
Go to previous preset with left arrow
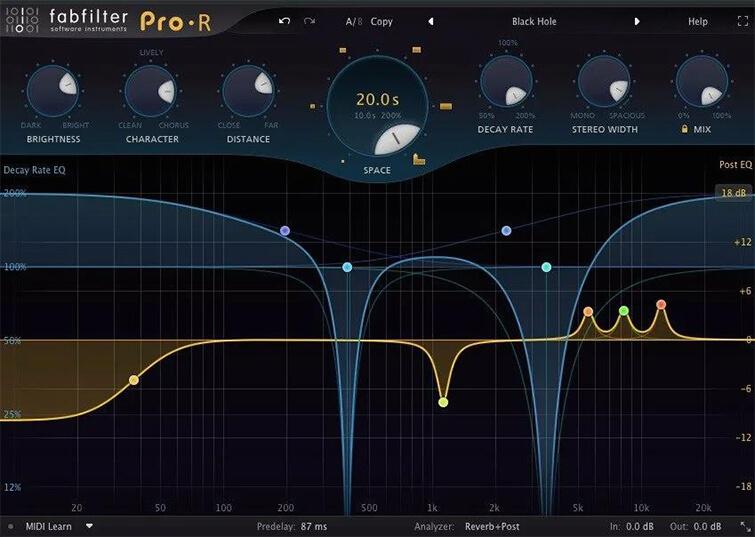[431, 22]
